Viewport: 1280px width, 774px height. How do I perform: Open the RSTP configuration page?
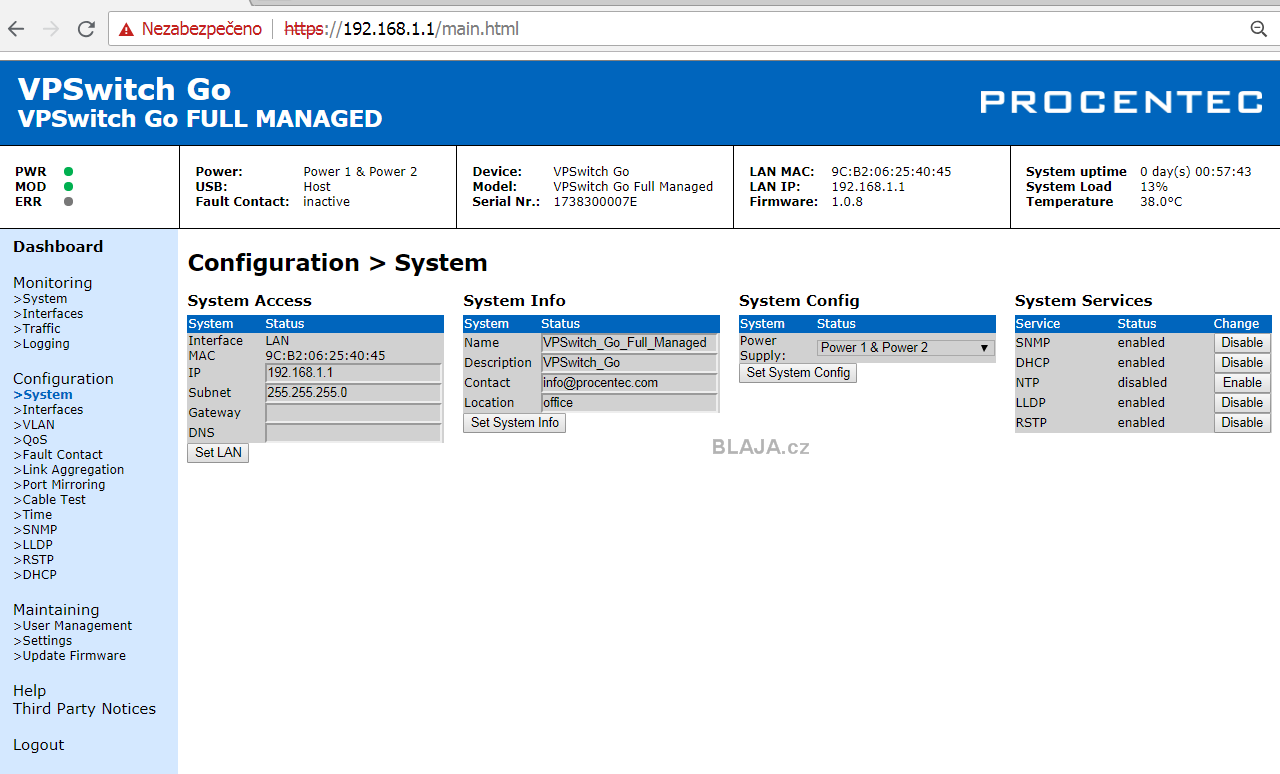point(34,560)
